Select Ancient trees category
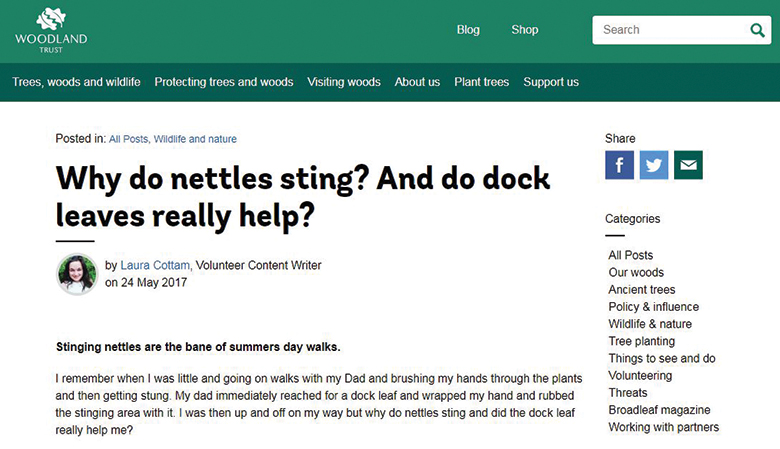 coord(642,290)
